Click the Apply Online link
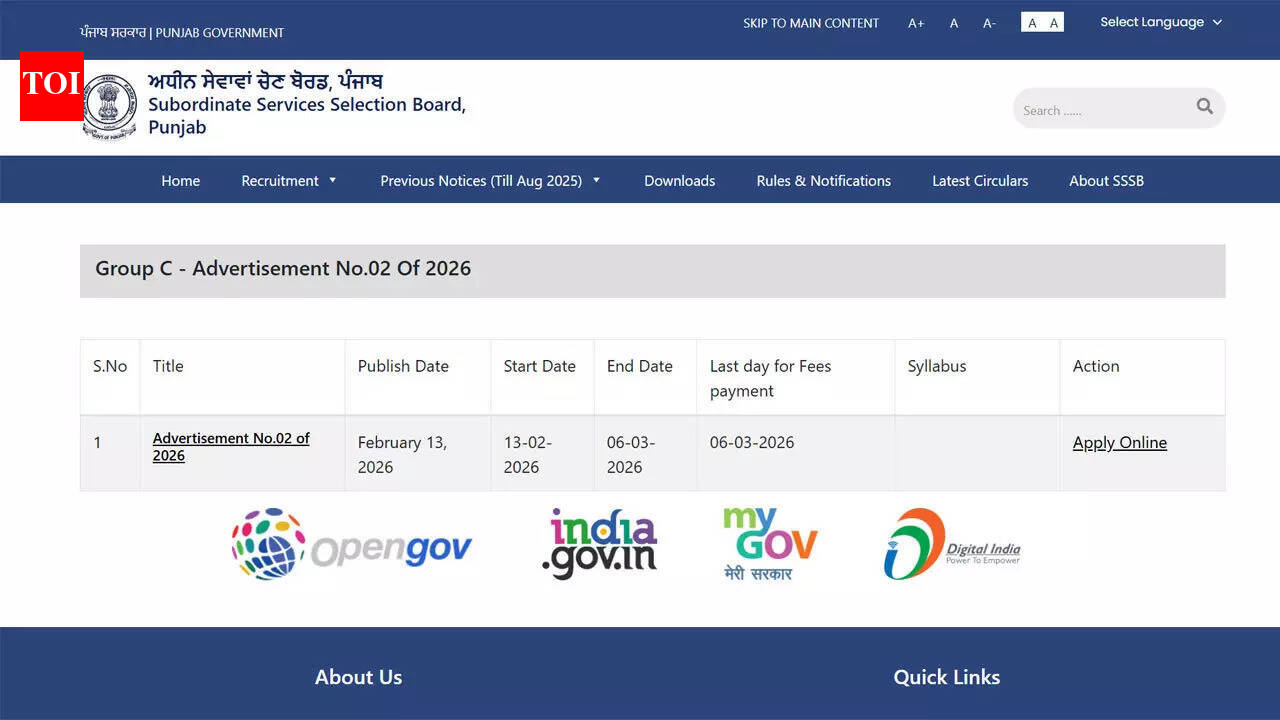The image size is (1280, 720). (x=1119, y=442)
